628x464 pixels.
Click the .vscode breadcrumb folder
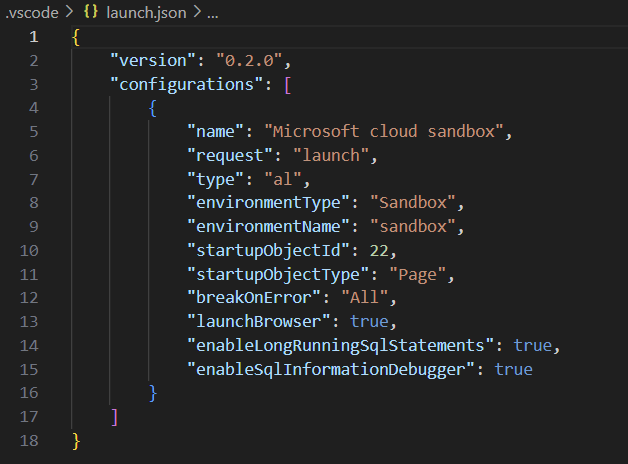tap(32, 13)
